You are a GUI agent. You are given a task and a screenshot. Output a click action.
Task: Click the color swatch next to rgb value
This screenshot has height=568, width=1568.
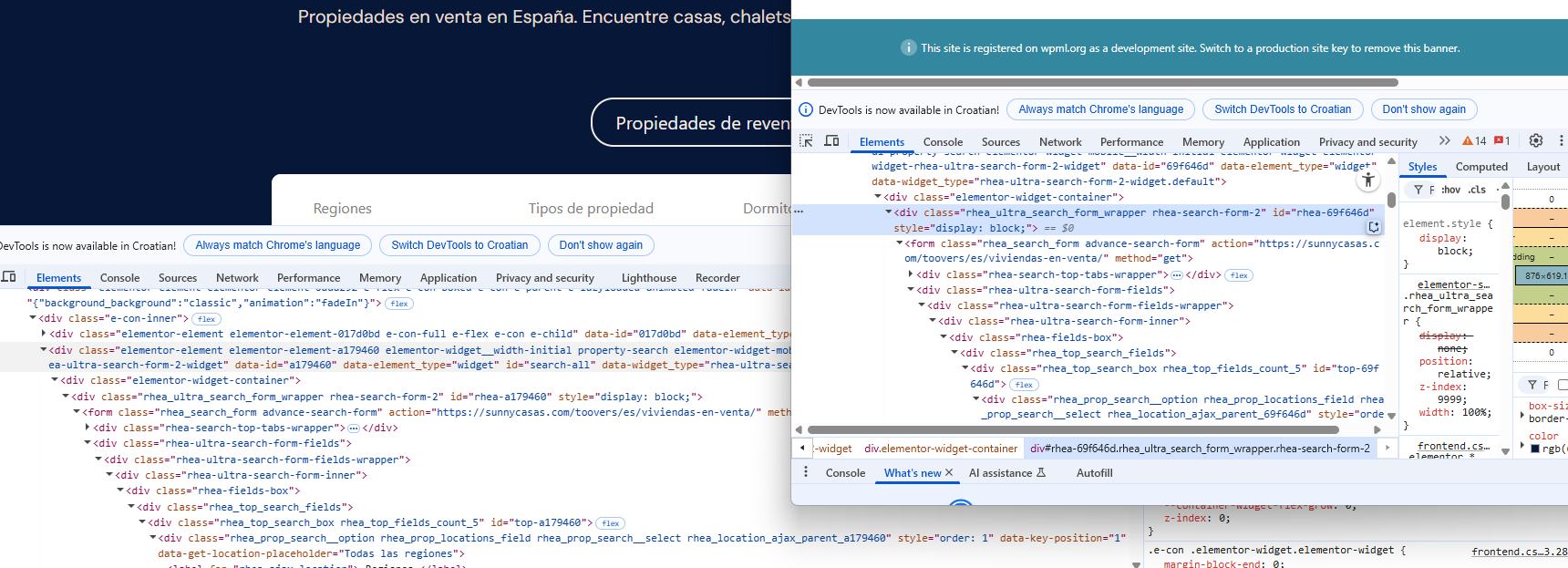pyautogui.click(x=1535, y=449)
